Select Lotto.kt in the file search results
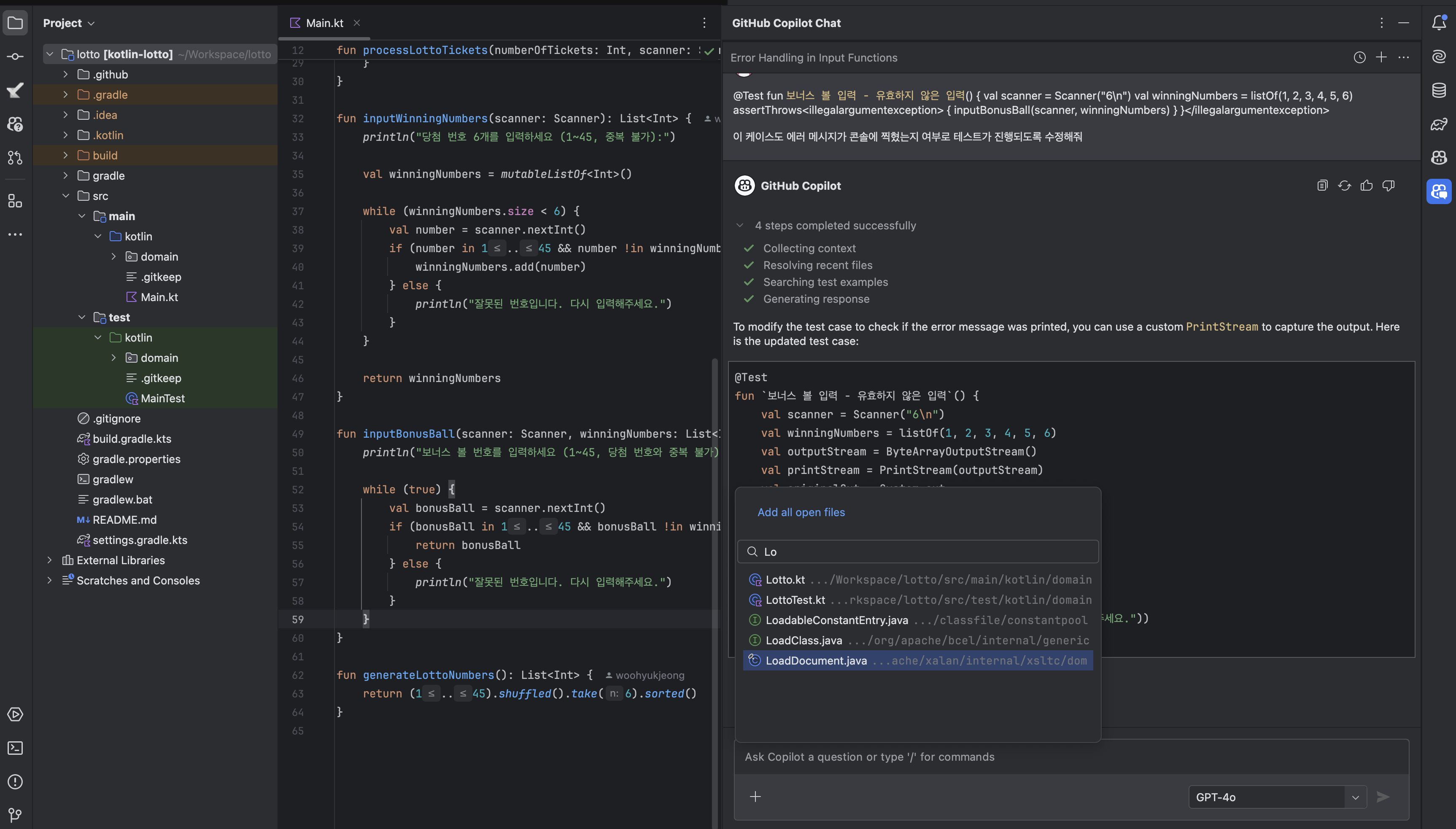 [918, 580]
